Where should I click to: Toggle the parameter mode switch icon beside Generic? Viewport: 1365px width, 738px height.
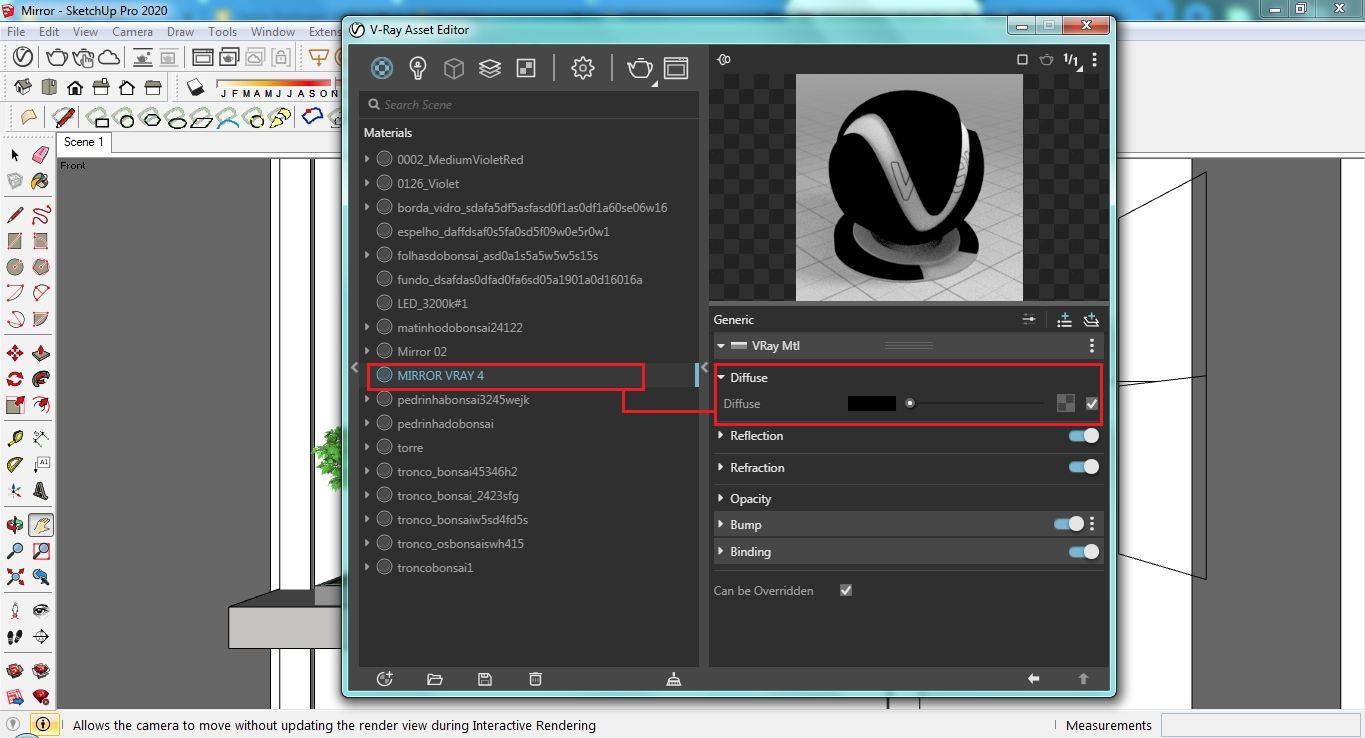tap(1029, 319)
